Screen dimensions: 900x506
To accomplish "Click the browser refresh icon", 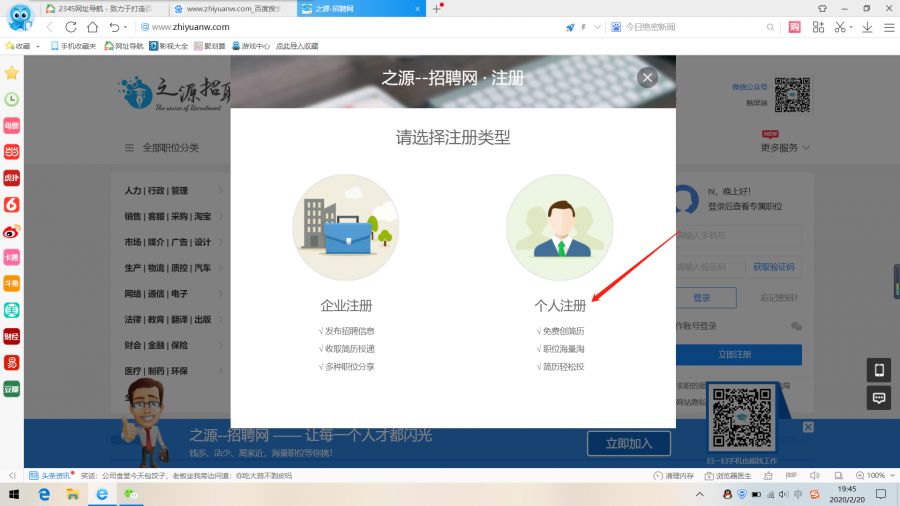I will point(71,27).
